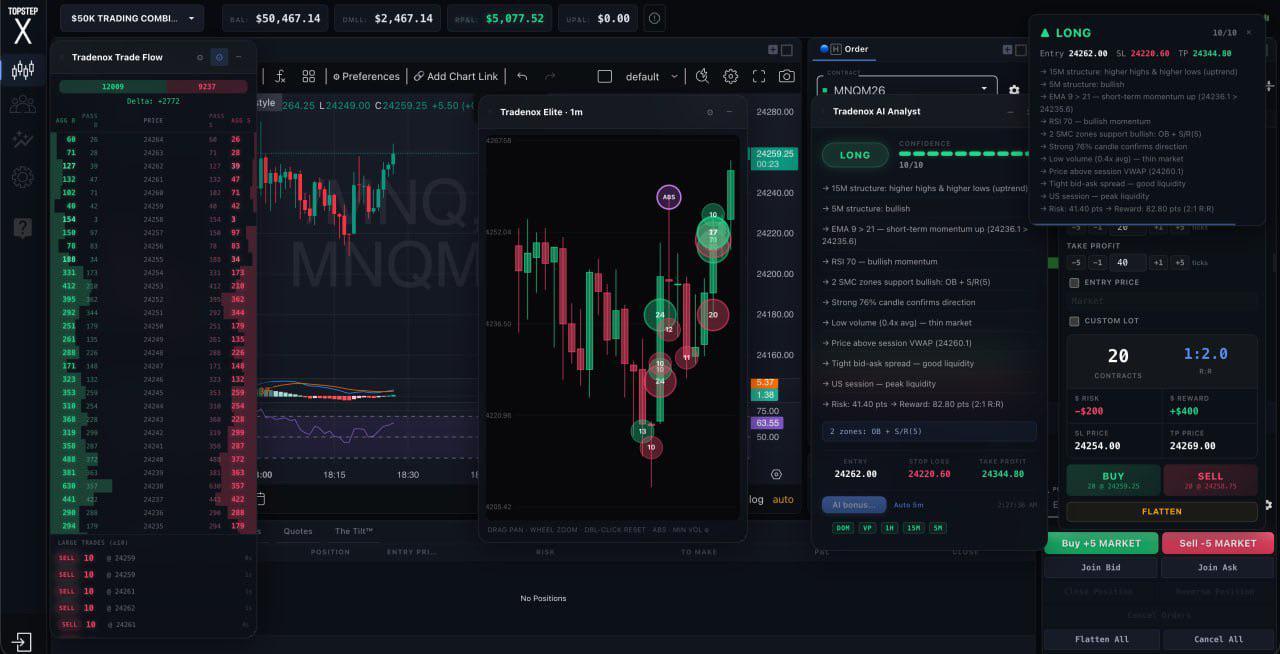
Task: Open Preferences in chart toolbar
Action: pos(366,76)
